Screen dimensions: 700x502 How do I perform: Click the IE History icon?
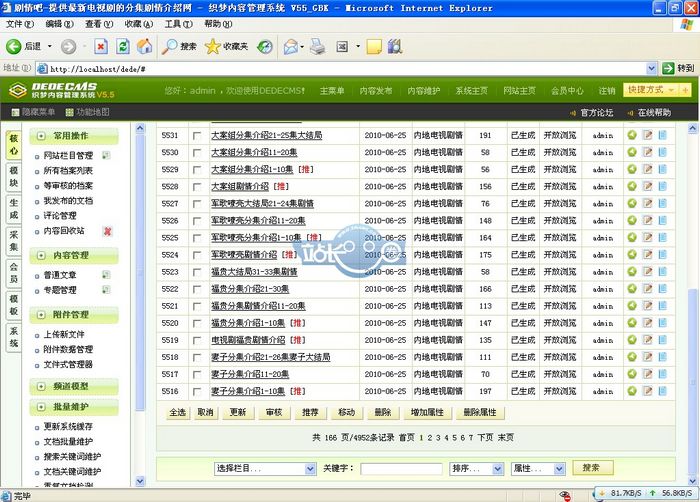[265, 46]
